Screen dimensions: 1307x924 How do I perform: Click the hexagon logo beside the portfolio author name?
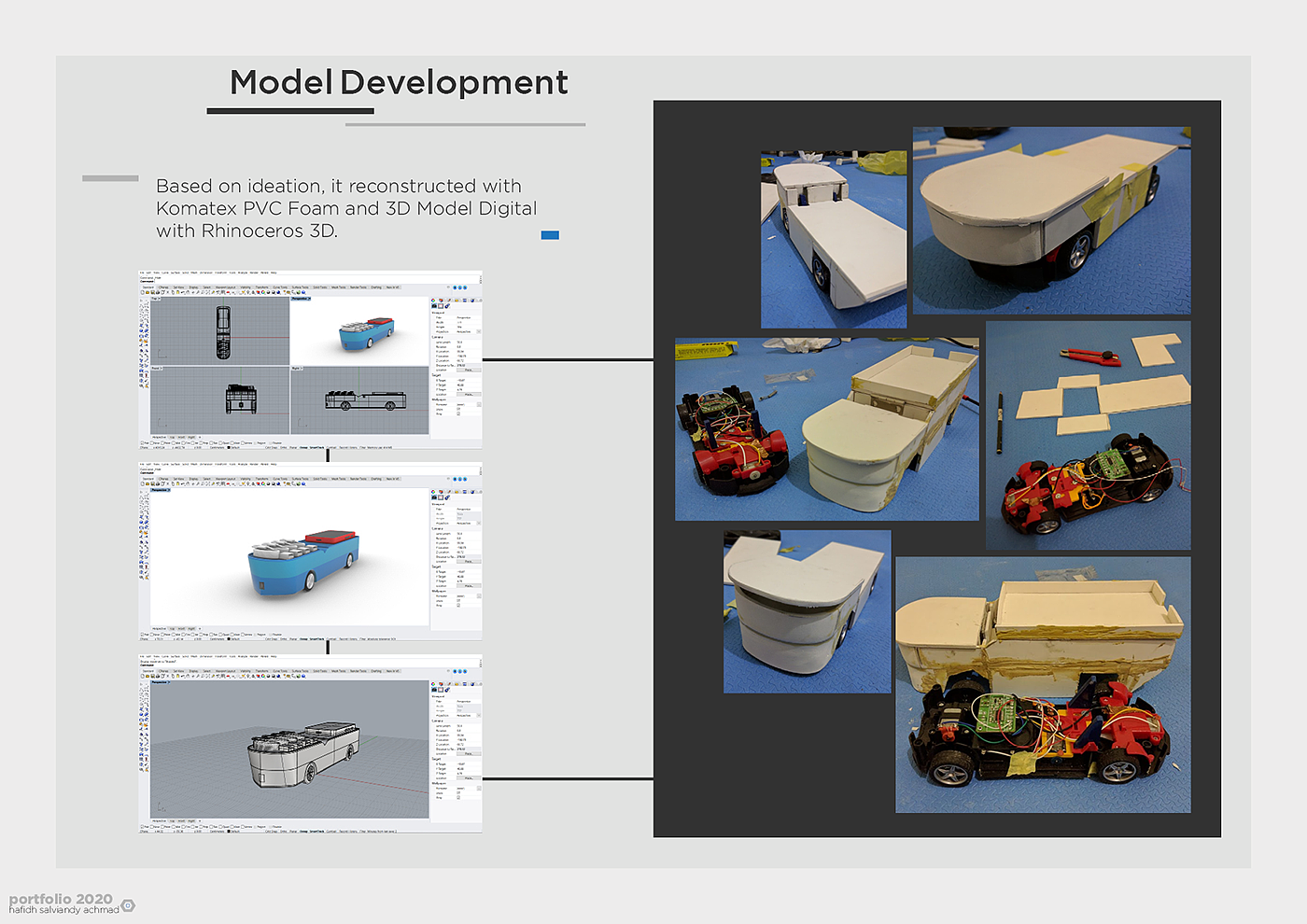129,905
